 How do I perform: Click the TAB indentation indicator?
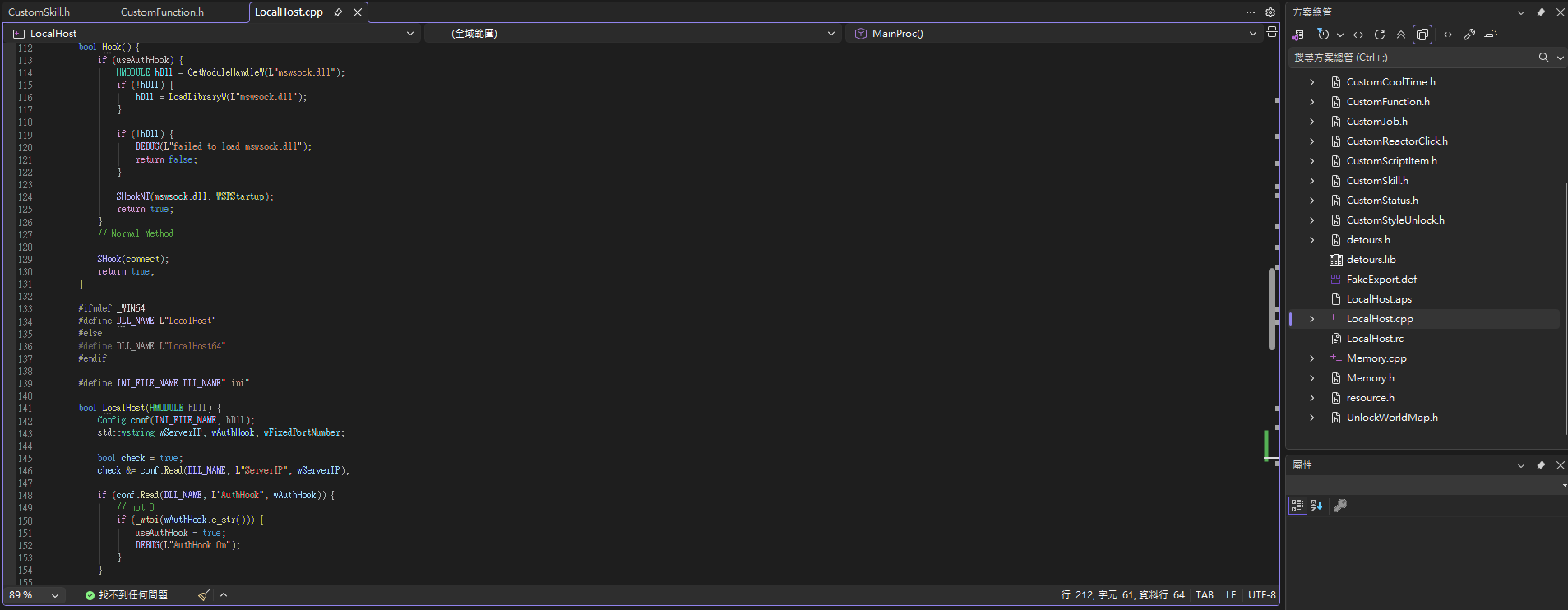(x=1205, y=595)
